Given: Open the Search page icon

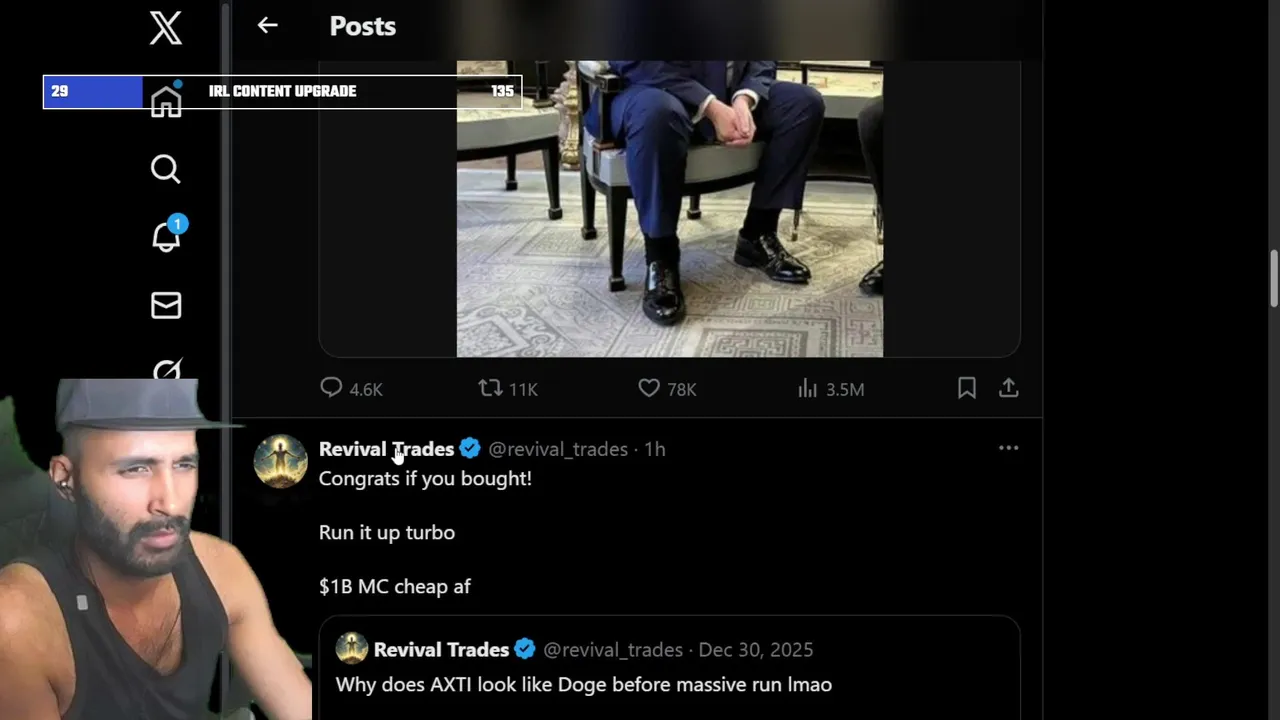Looking at the screenshot, I should tap(166, 169).
